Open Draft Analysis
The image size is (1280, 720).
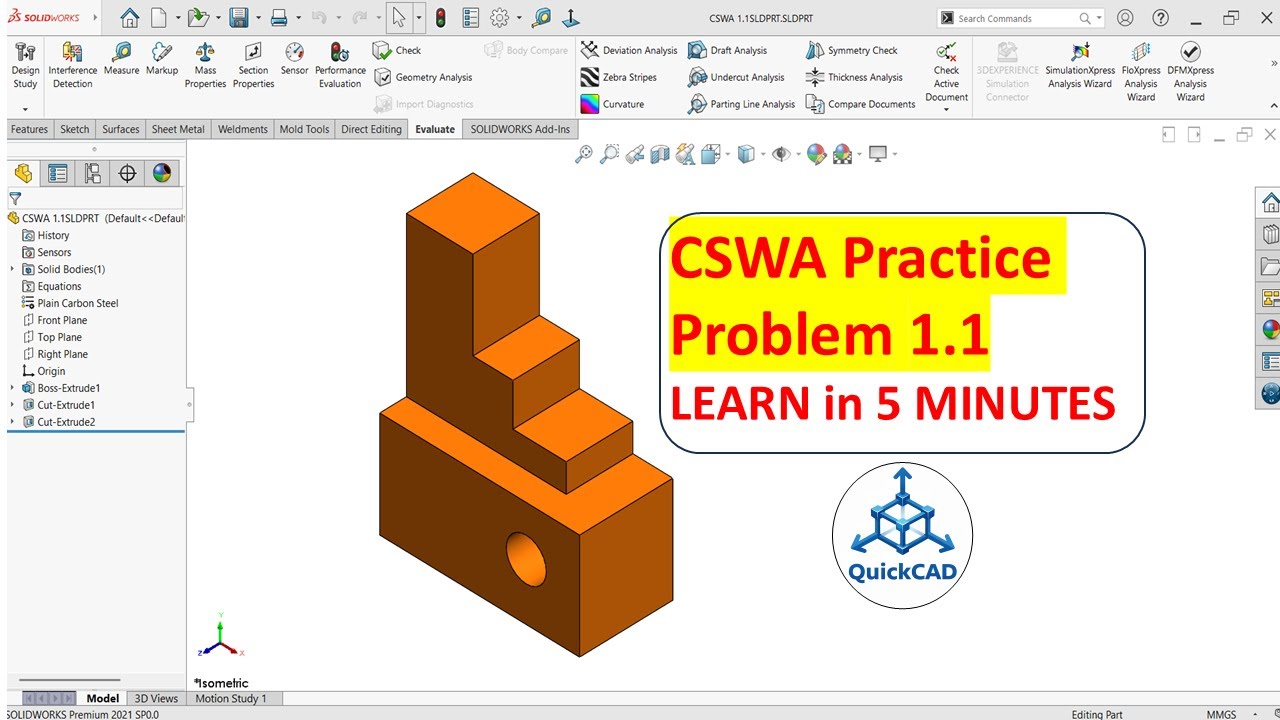tap(727, 50)
